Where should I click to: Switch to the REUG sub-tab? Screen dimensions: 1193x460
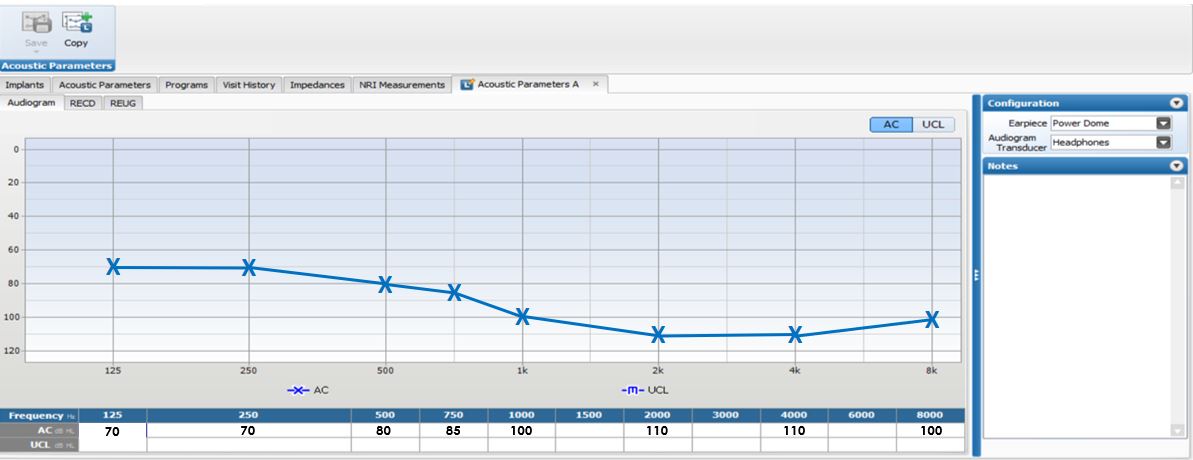[122, 103]
